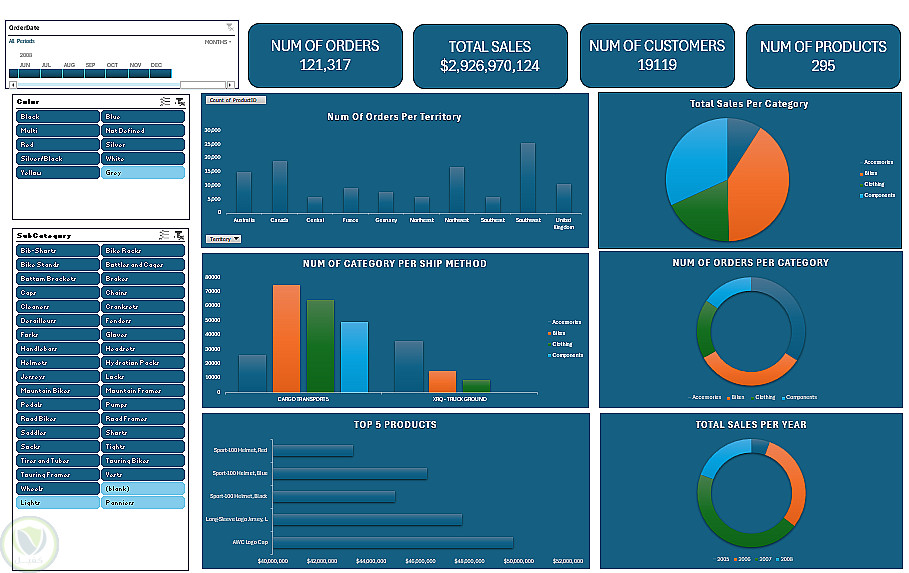Screen dimensions: 909x573
Task: Select (blank) in SubCategory slicer
Action: tap(143, 488)
